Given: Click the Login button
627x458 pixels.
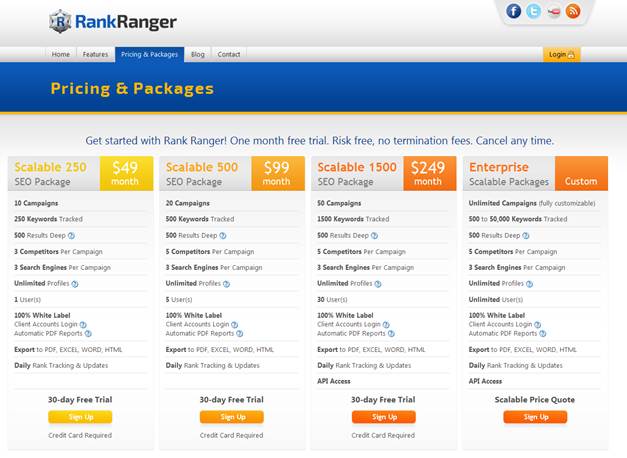Looking at the screenshot, I should point(561,54).
